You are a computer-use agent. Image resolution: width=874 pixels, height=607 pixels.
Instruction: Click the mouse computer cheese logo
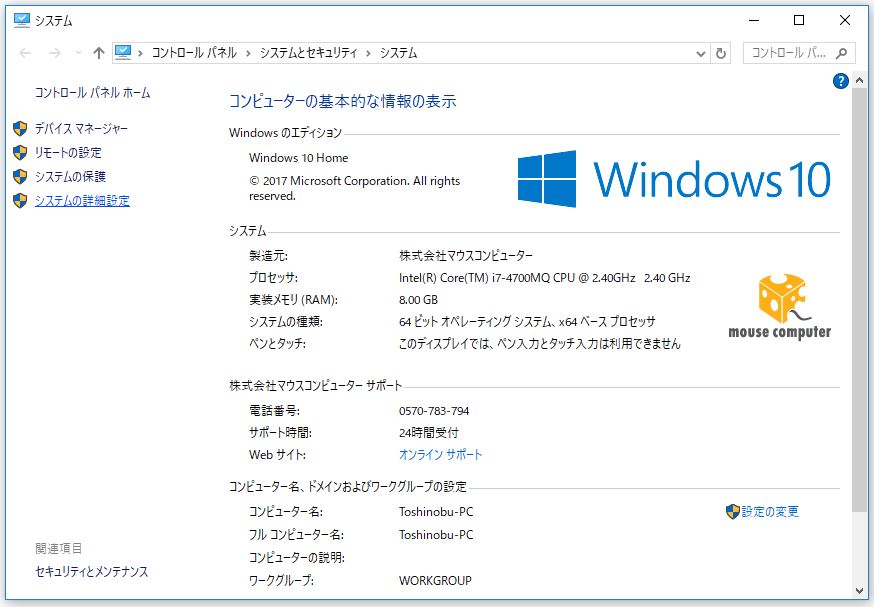click(780, 306)
